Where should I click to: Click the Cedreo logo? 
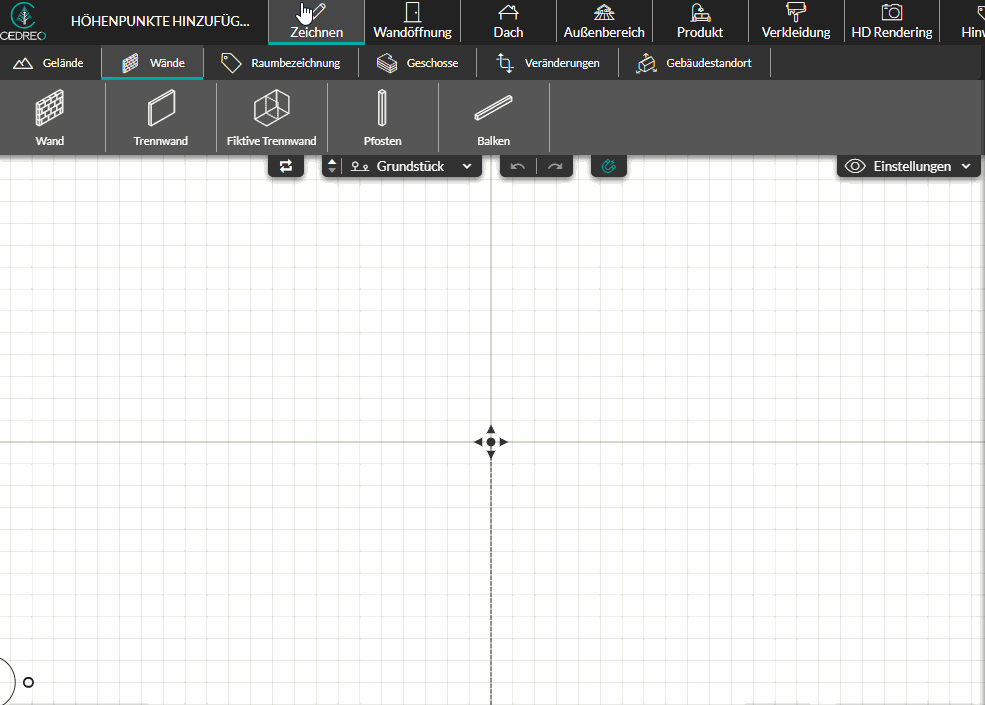pos(23,21)
